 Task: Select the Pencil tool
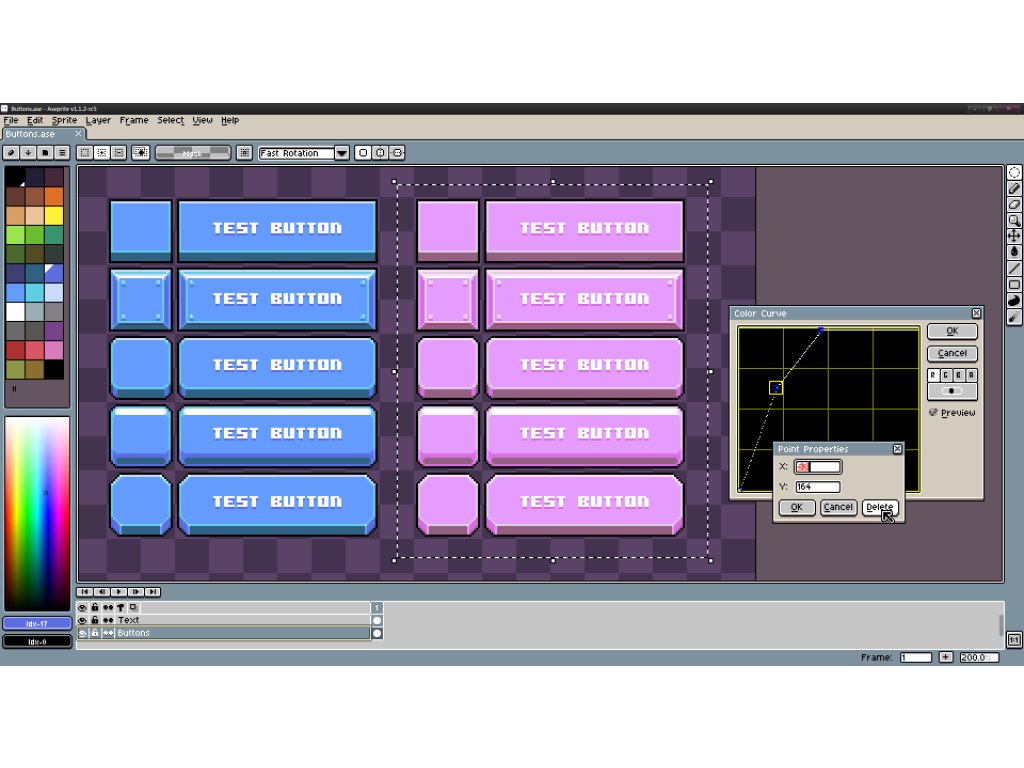(x=1014, y=188)
